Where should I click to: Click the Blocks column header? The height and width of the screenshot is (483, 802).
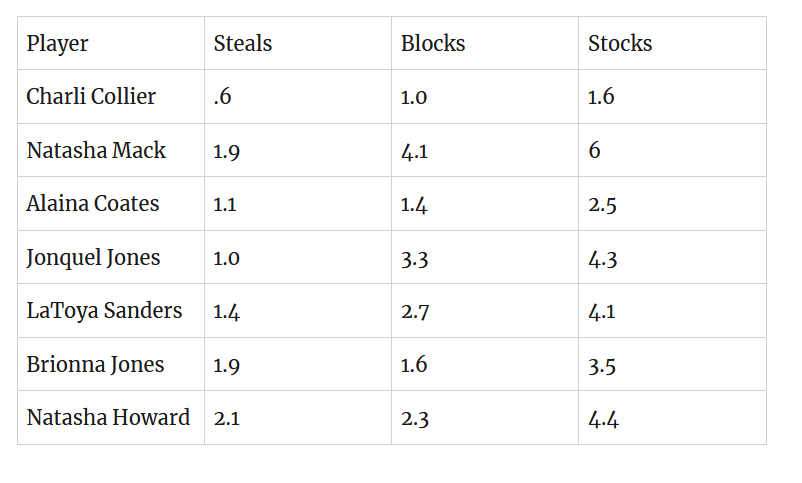click(x=433, y=44)
